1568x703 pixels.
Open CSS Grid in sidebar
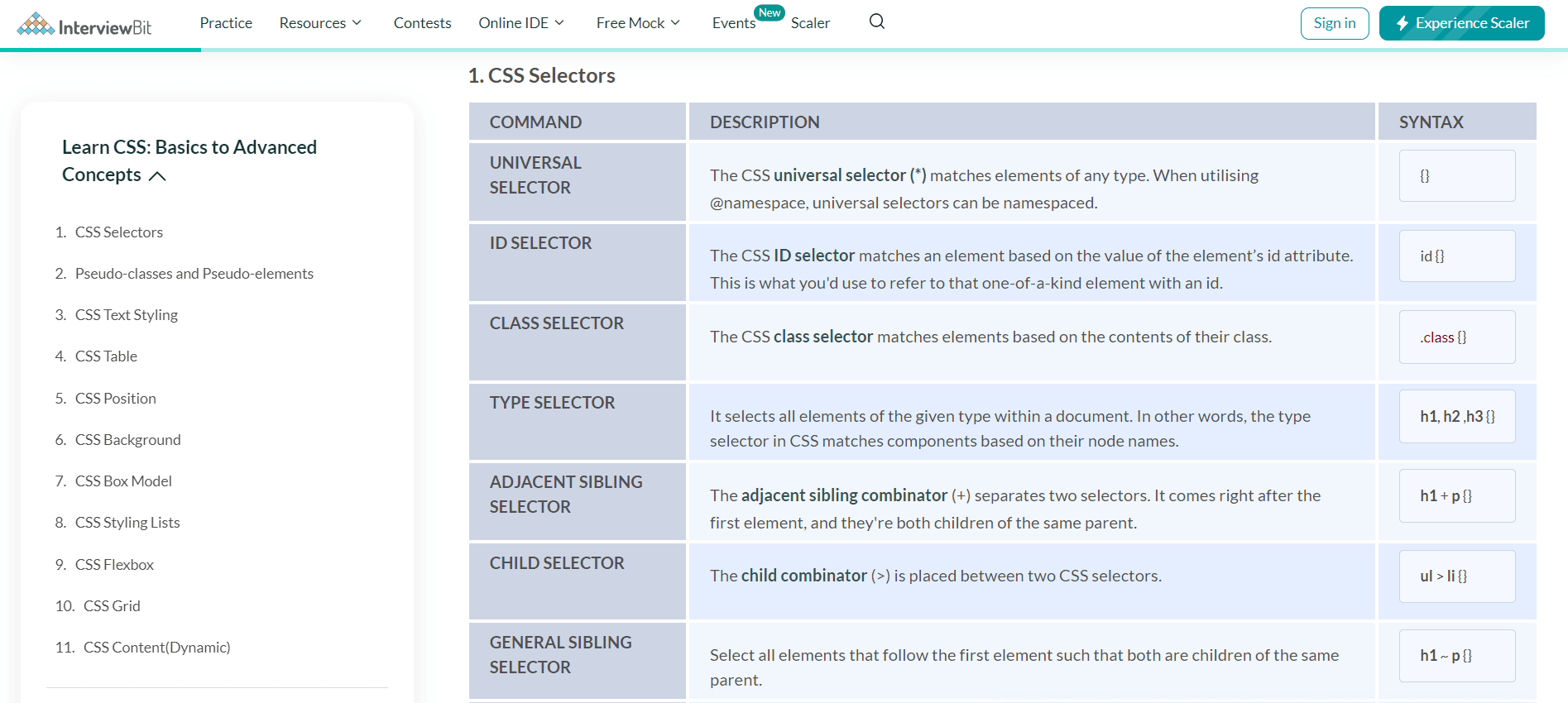pos(112,606)
